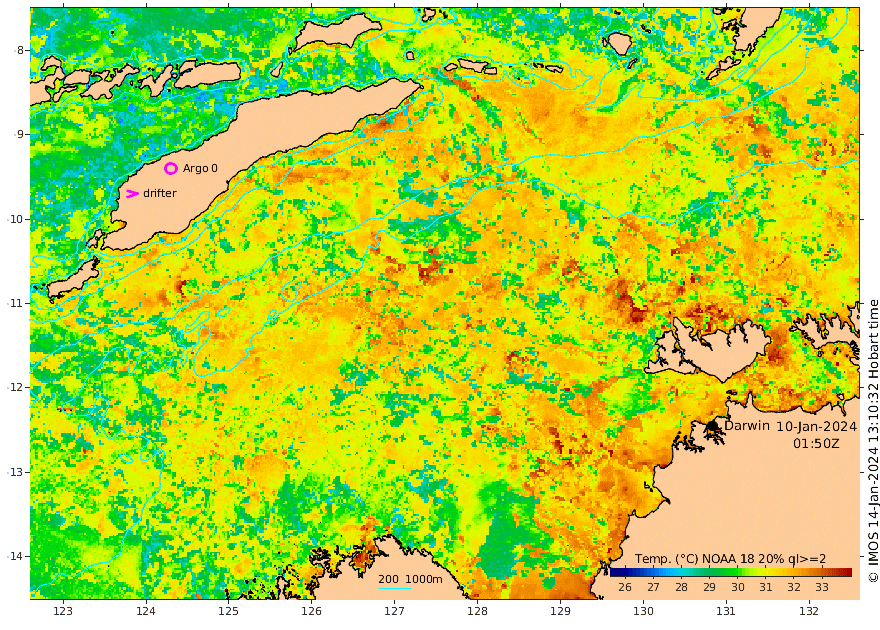This screenshot has width=880, height=630.
Task: Click the 'Darwin' label text
Action: coord(747,425)
